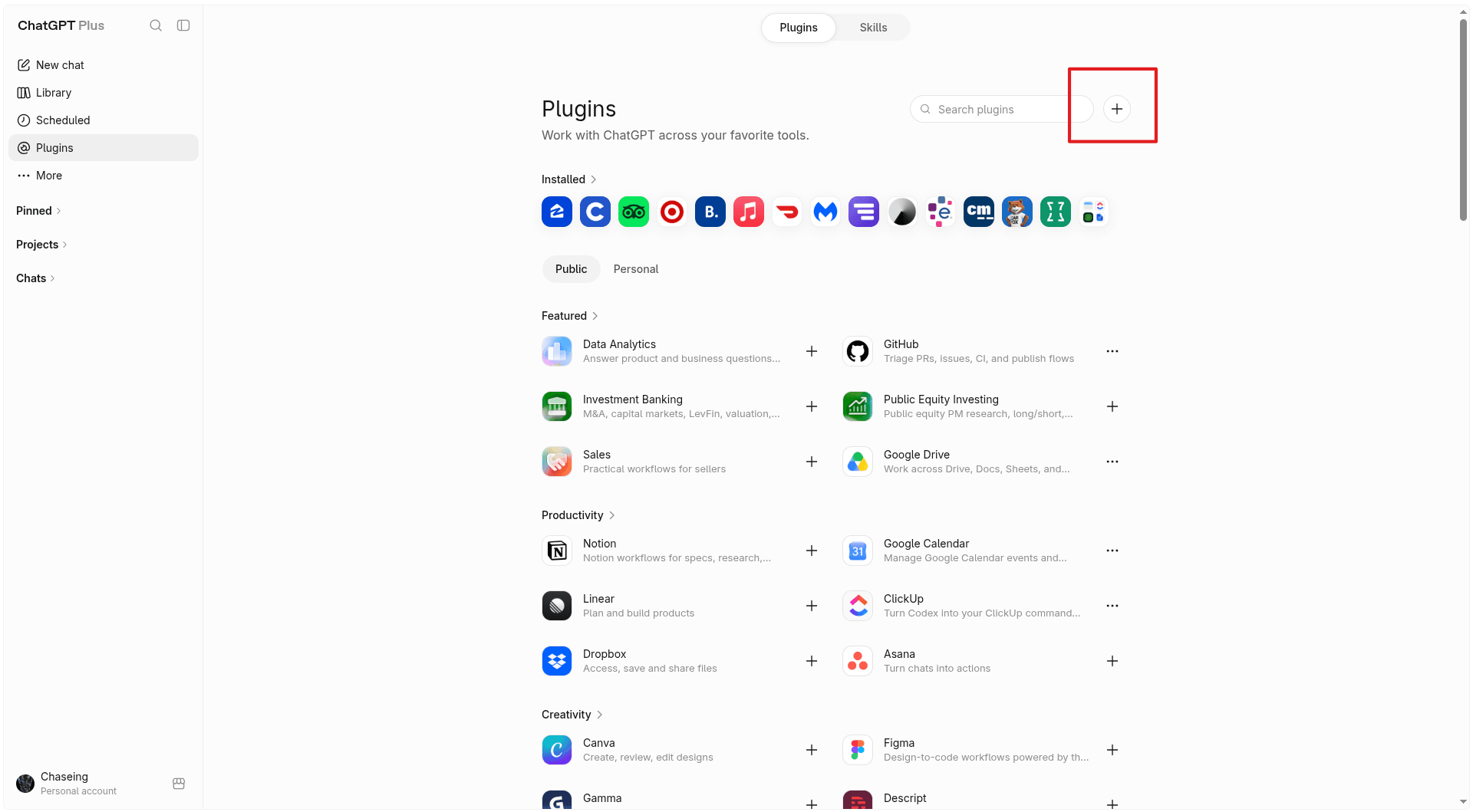This screenshot has width=1473, height=812.
Task: Add the Public Equity Investing plugin
Action: coord(1112,406)
